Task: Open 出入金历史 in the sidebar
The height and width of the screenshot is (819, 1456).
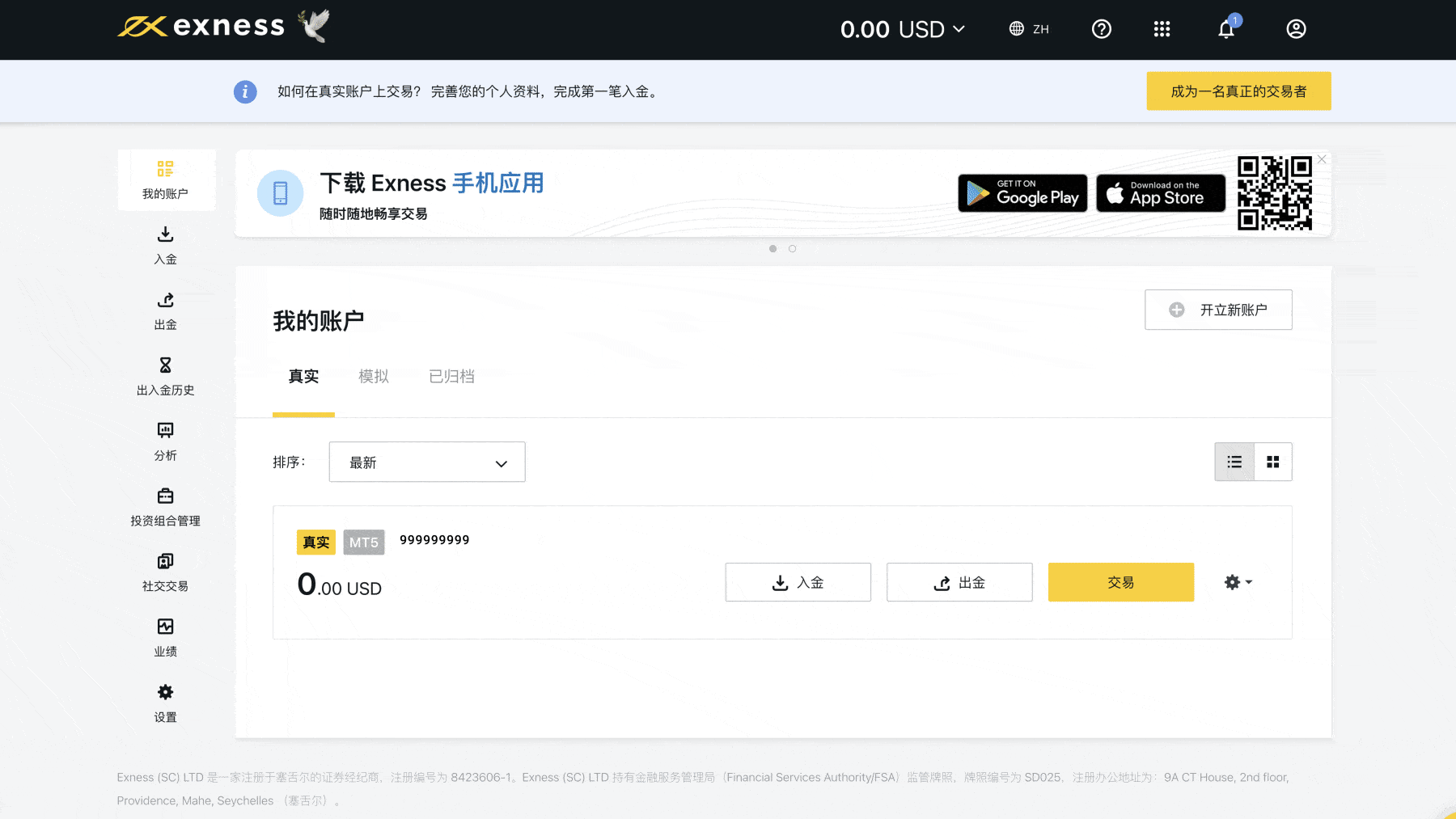Action: [x=166, y=377]
